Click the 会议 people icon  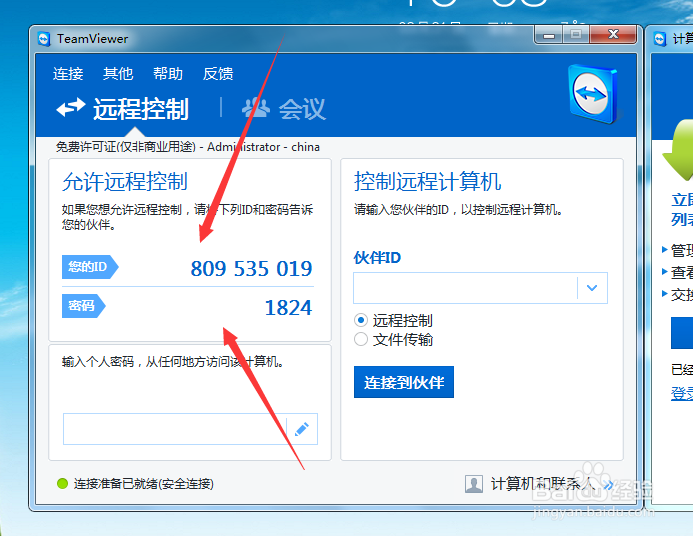point(256,108)
